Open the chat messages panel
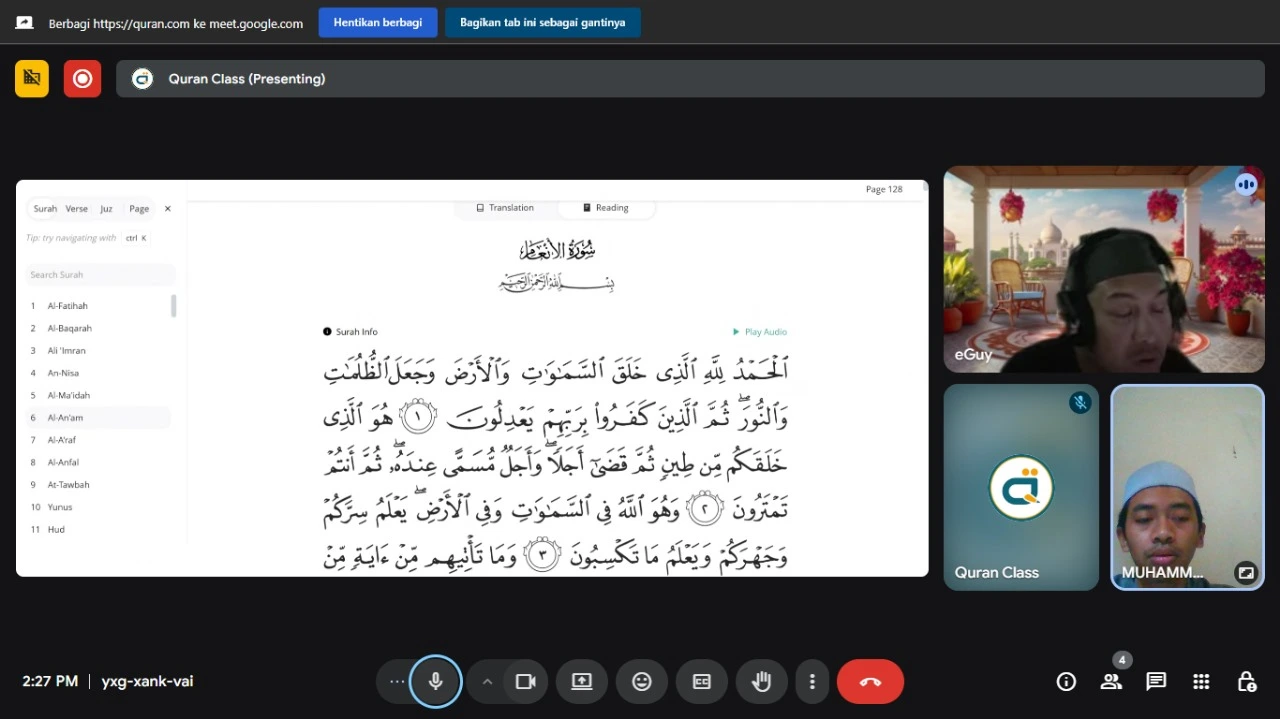Viewport: 1280px width, 719px height. (x=1156, y=682)
